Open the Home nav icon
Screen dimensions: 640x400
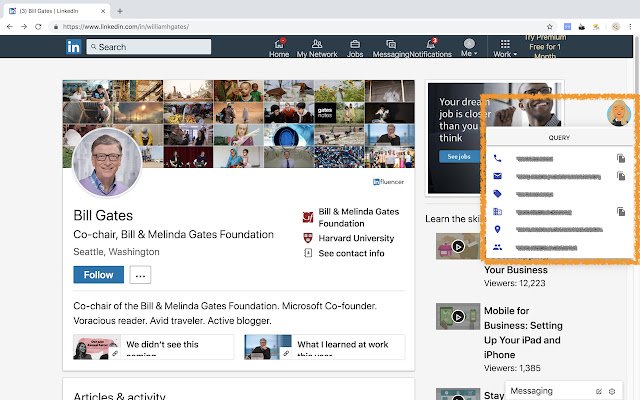[279, 47]
